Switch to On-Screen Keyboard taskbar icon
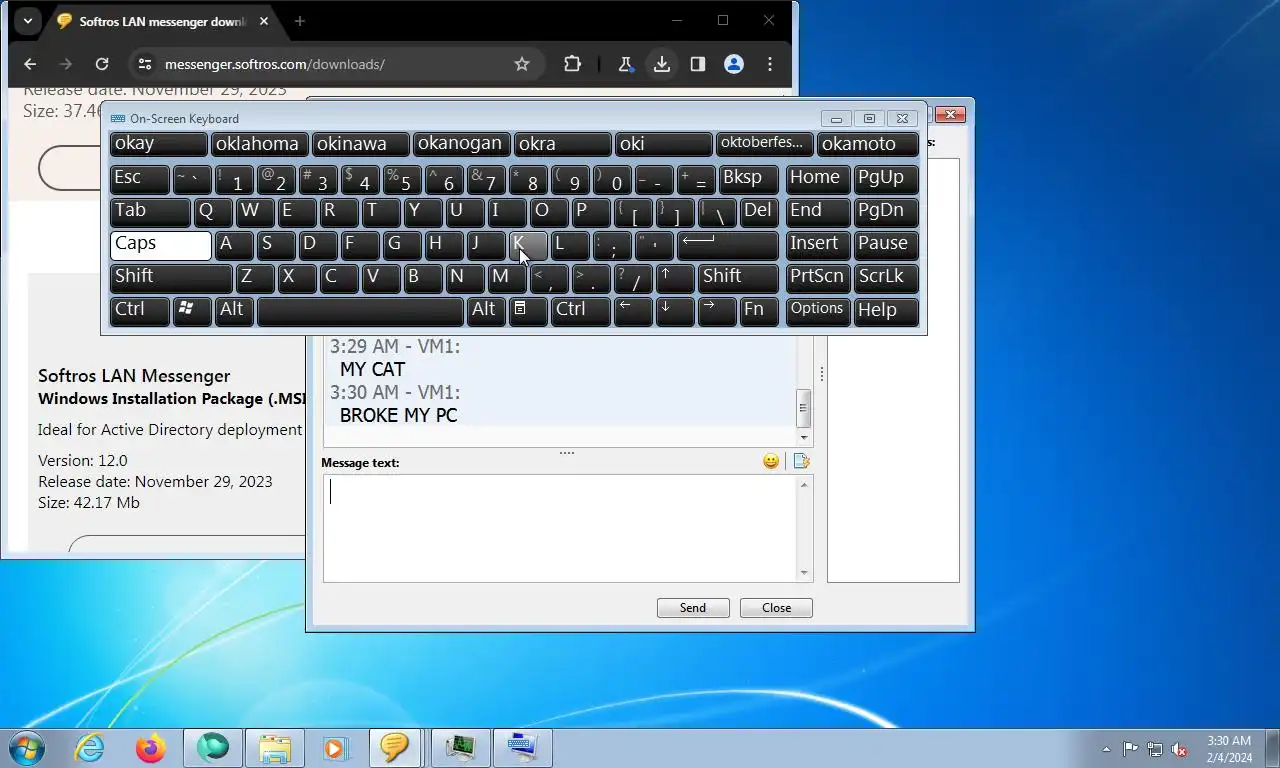 click(x=521, y=748)
